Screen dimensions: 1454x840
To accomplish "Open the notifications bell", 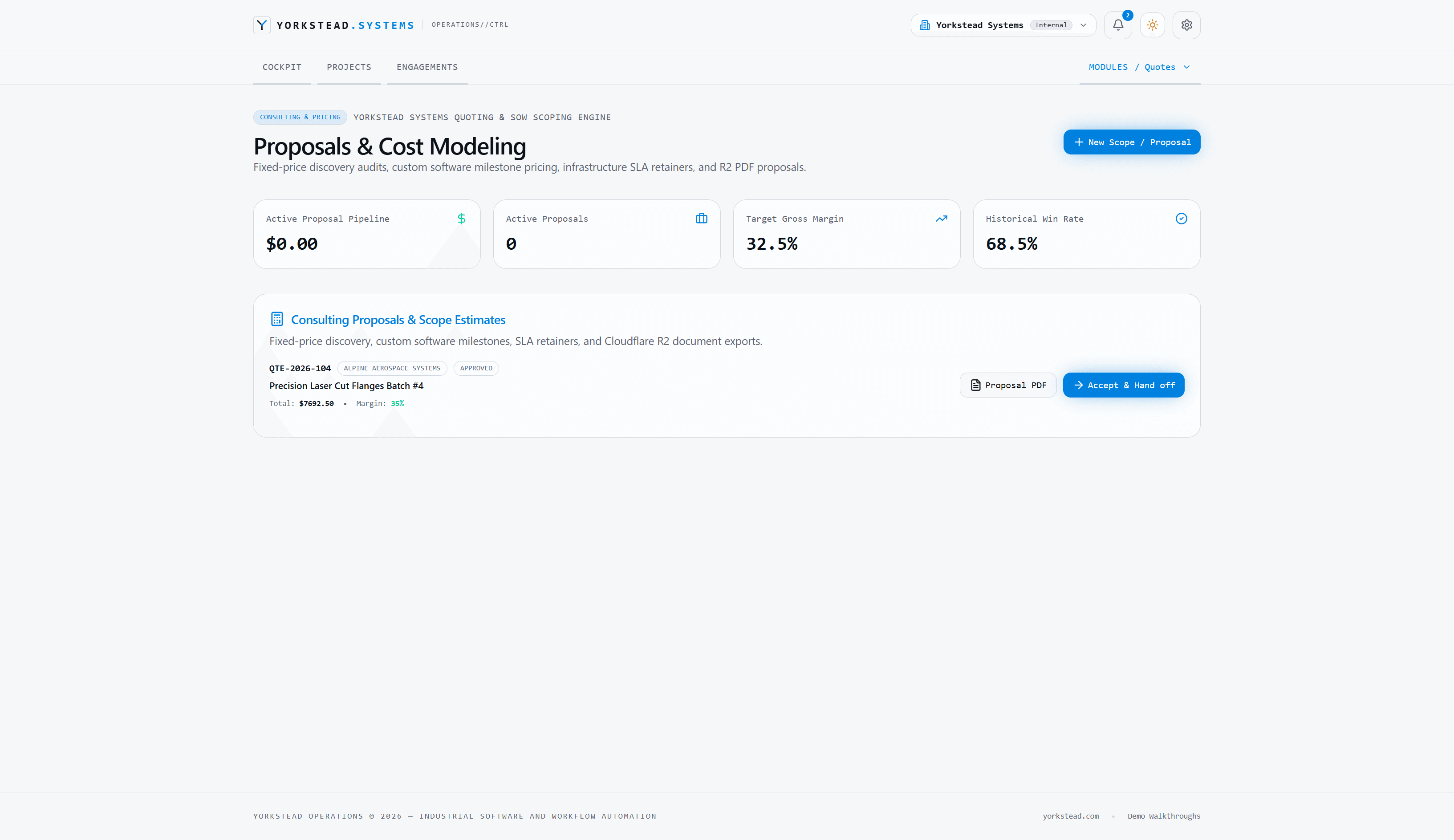I will (x=1117, y=25).
